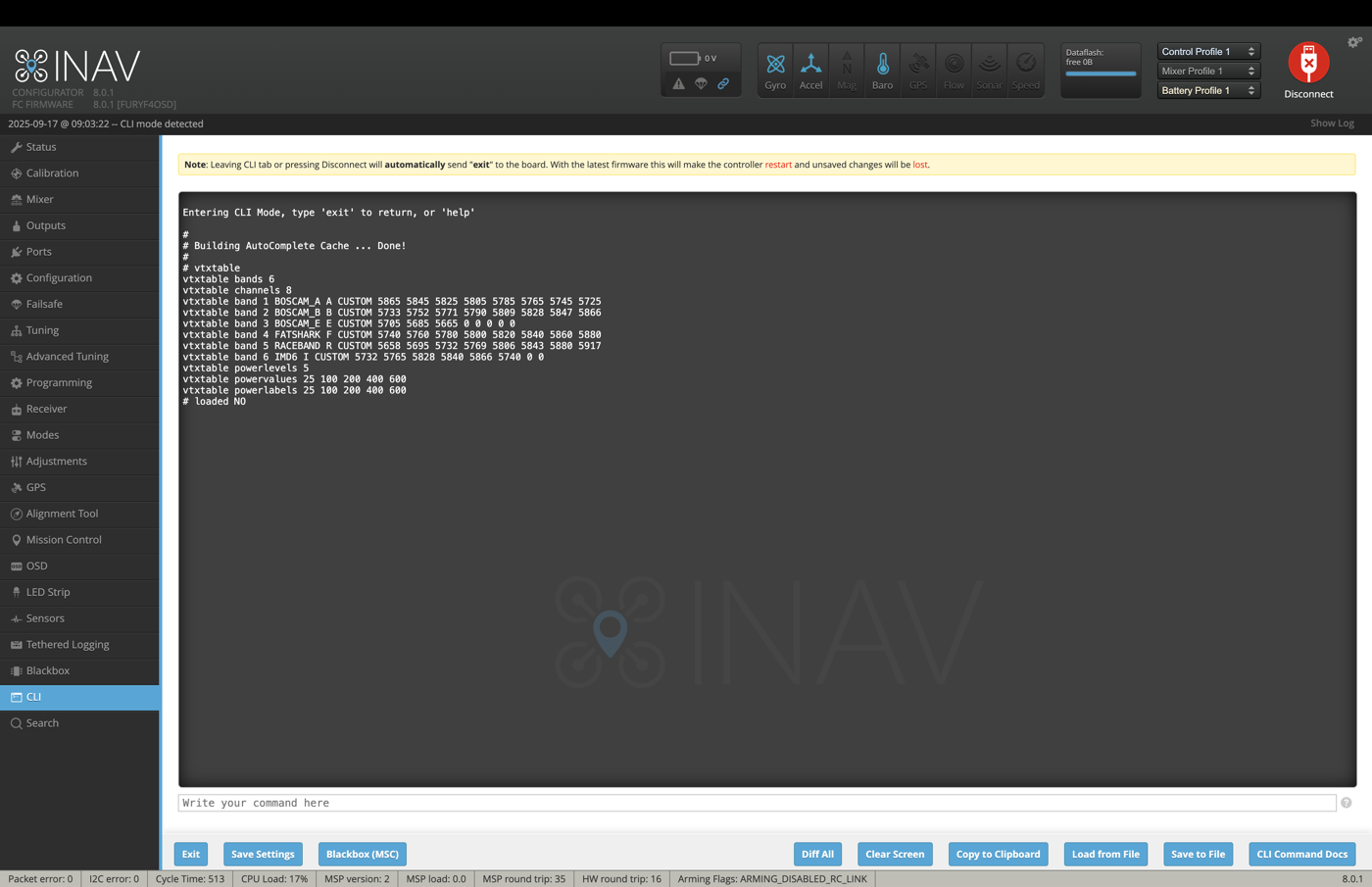Click the warning triangle status icon
Viewport: 1372px width, 887px height.
678,84
